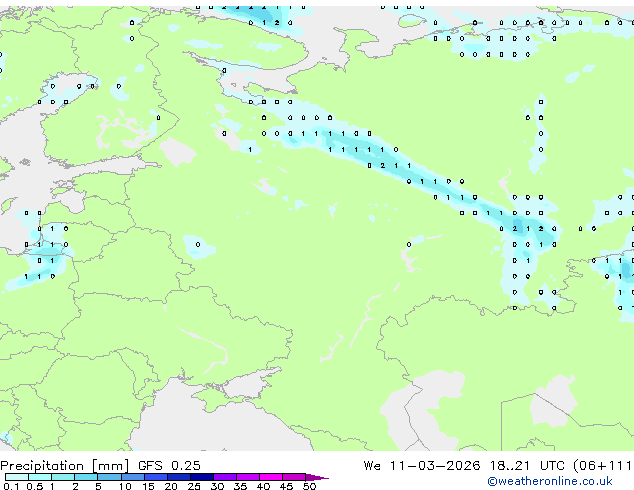Click the date "11-03-2026"

tap(435, 465)
